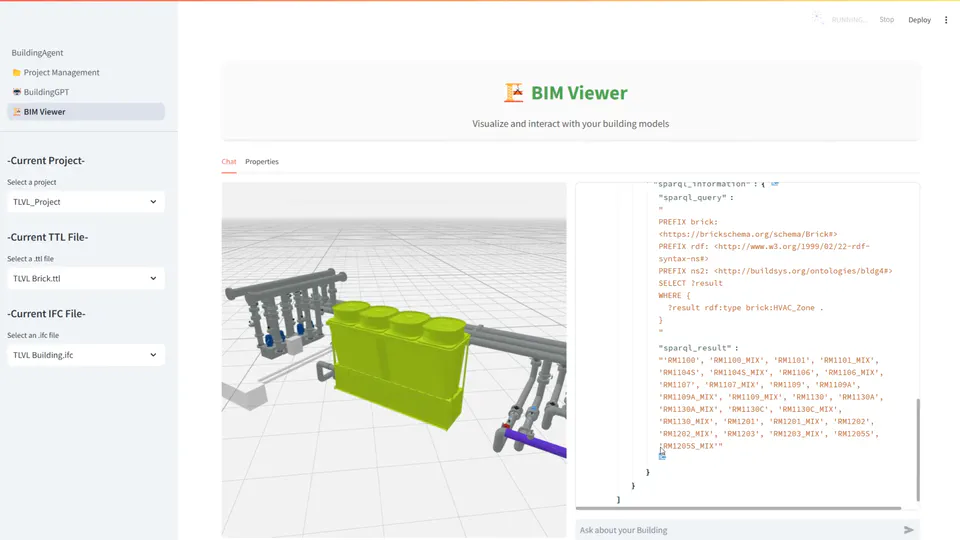960x540 pixels.
Task: Open the TLVL Building.ifc file dropdown
Action: tap(86, 354)
